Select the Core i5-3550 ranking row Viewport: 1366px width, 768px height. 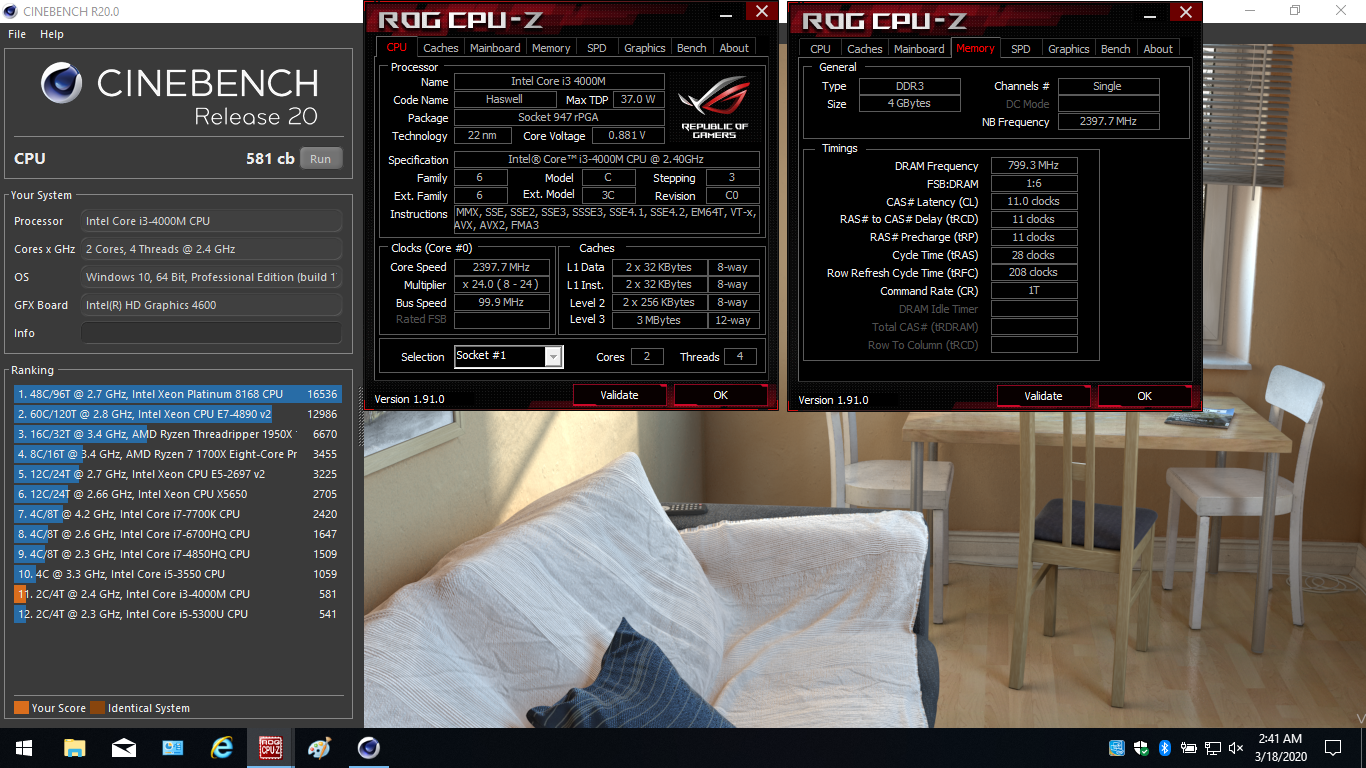click(x=177, y=574)
